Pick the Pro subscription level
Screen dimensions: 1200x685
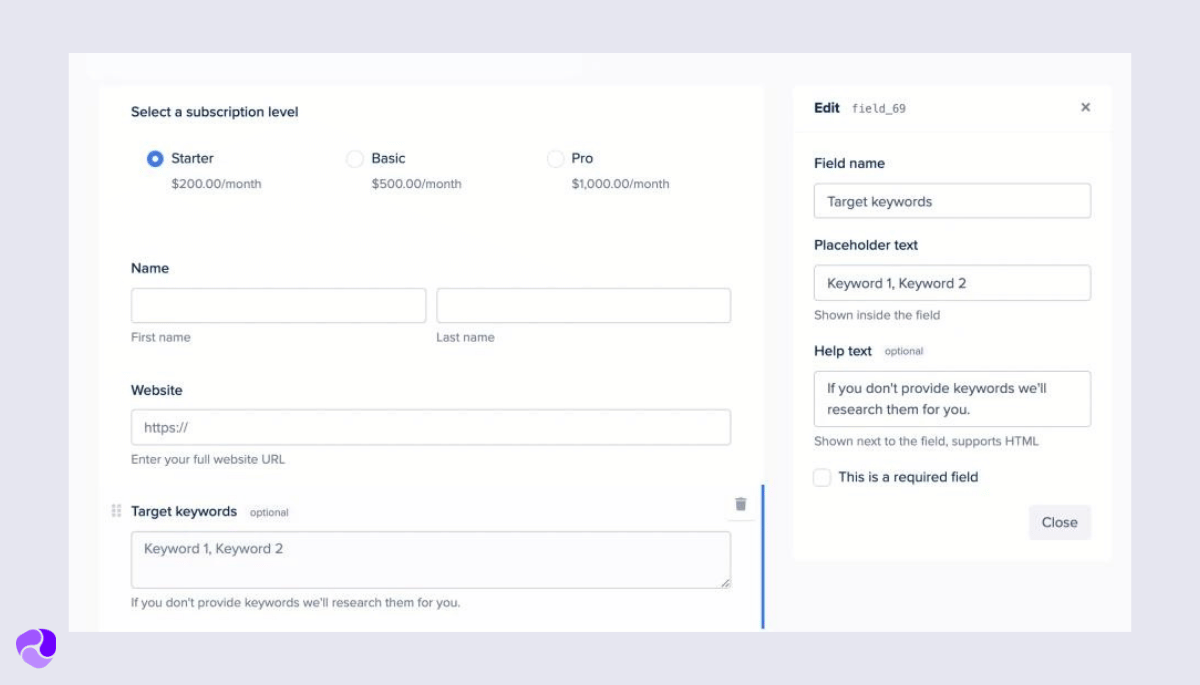click(556, 158)
